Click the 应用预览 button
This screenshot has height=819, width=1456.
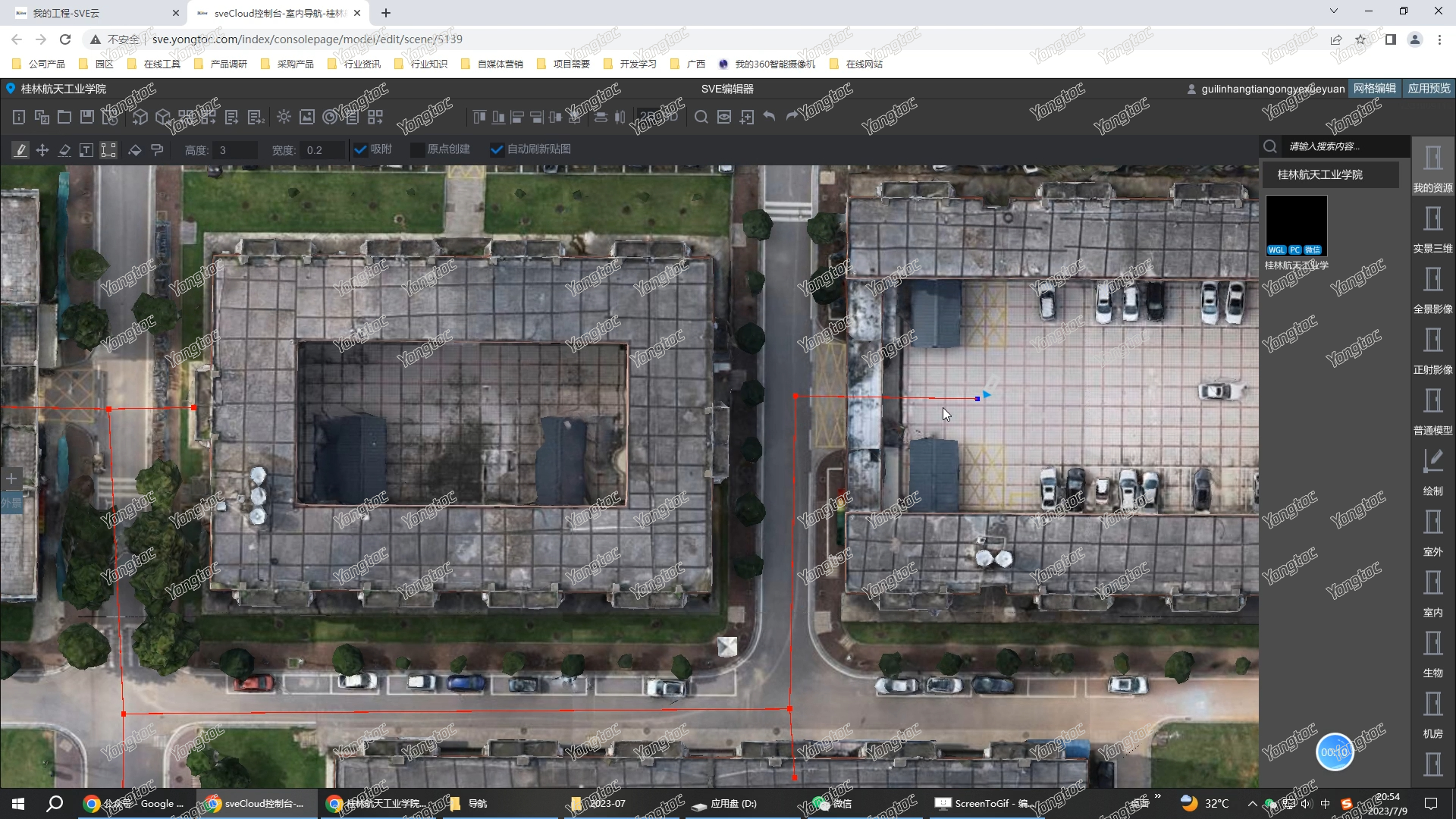pos(1429,89)
